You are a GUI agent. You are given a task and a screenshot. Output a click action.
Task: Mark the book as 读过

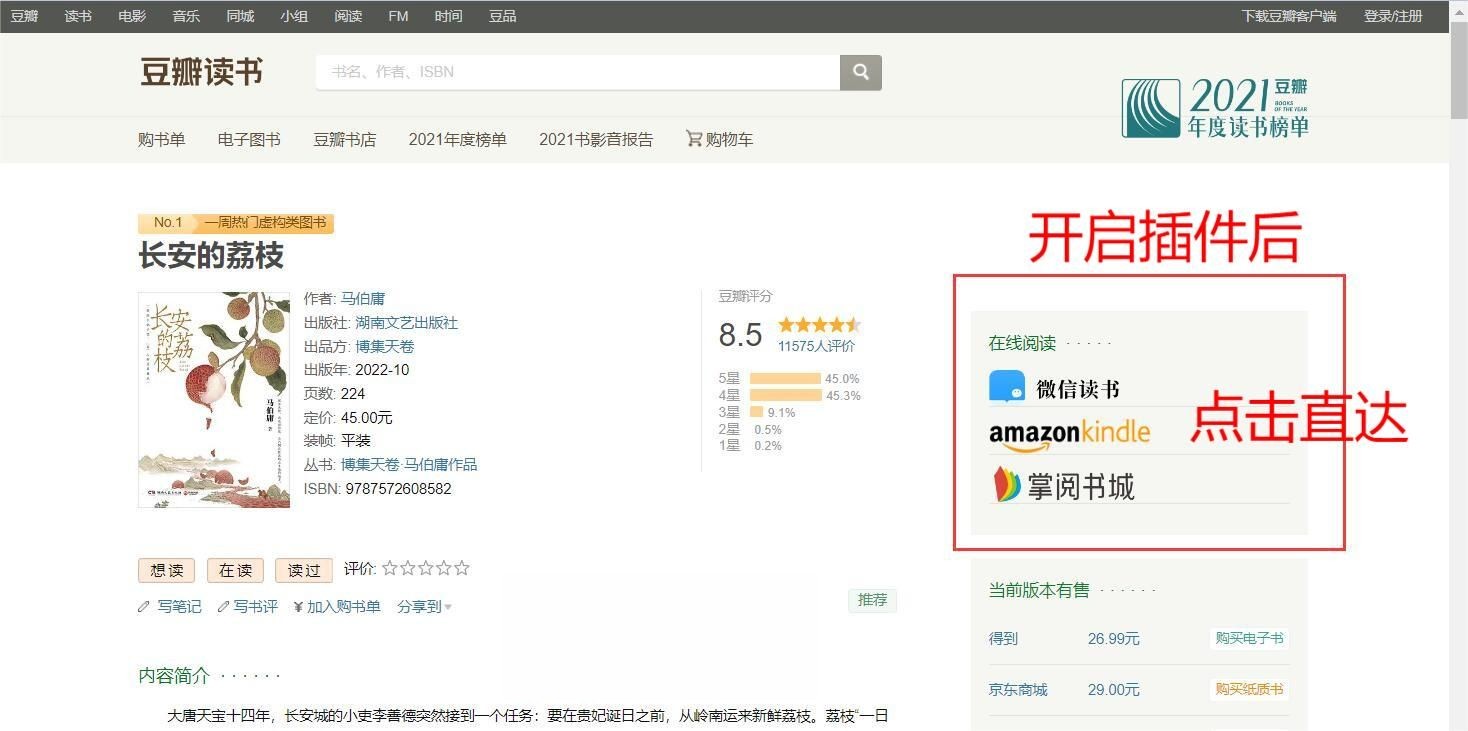[x=304, y=570]
